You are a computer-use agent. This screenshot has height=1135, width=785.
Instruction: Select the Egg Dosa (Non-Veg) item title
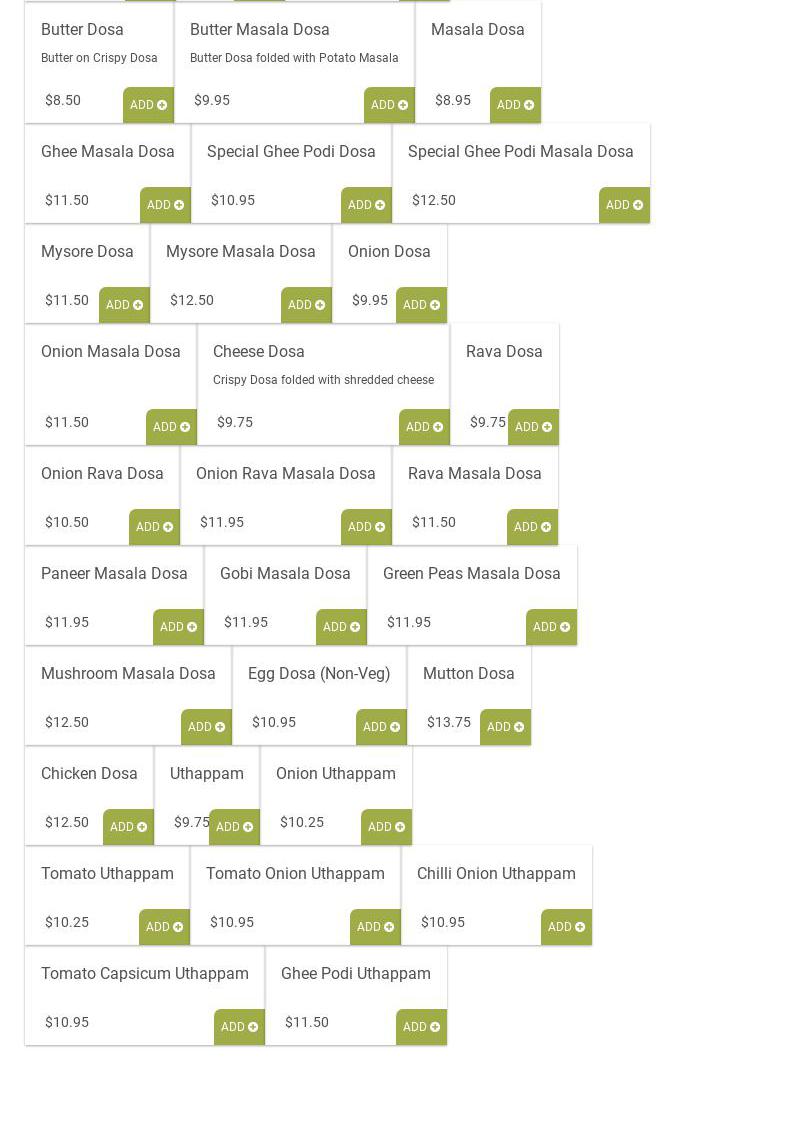[319, 674]
